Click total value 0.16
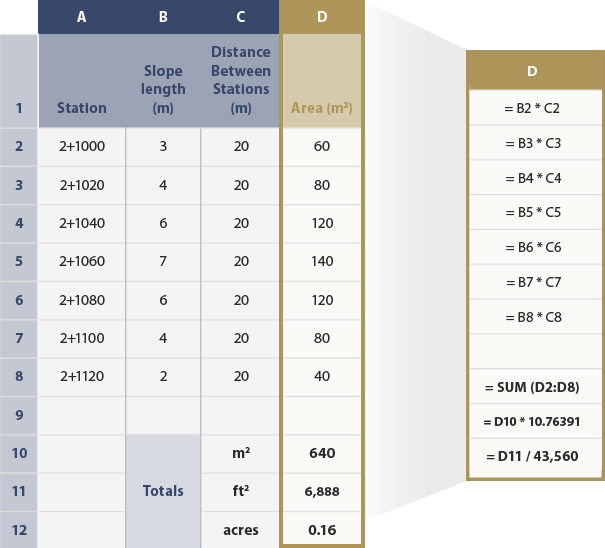Image resolution: width=605 pixels, height=548 pixels. pyautogui.click(x=322, y=530)
